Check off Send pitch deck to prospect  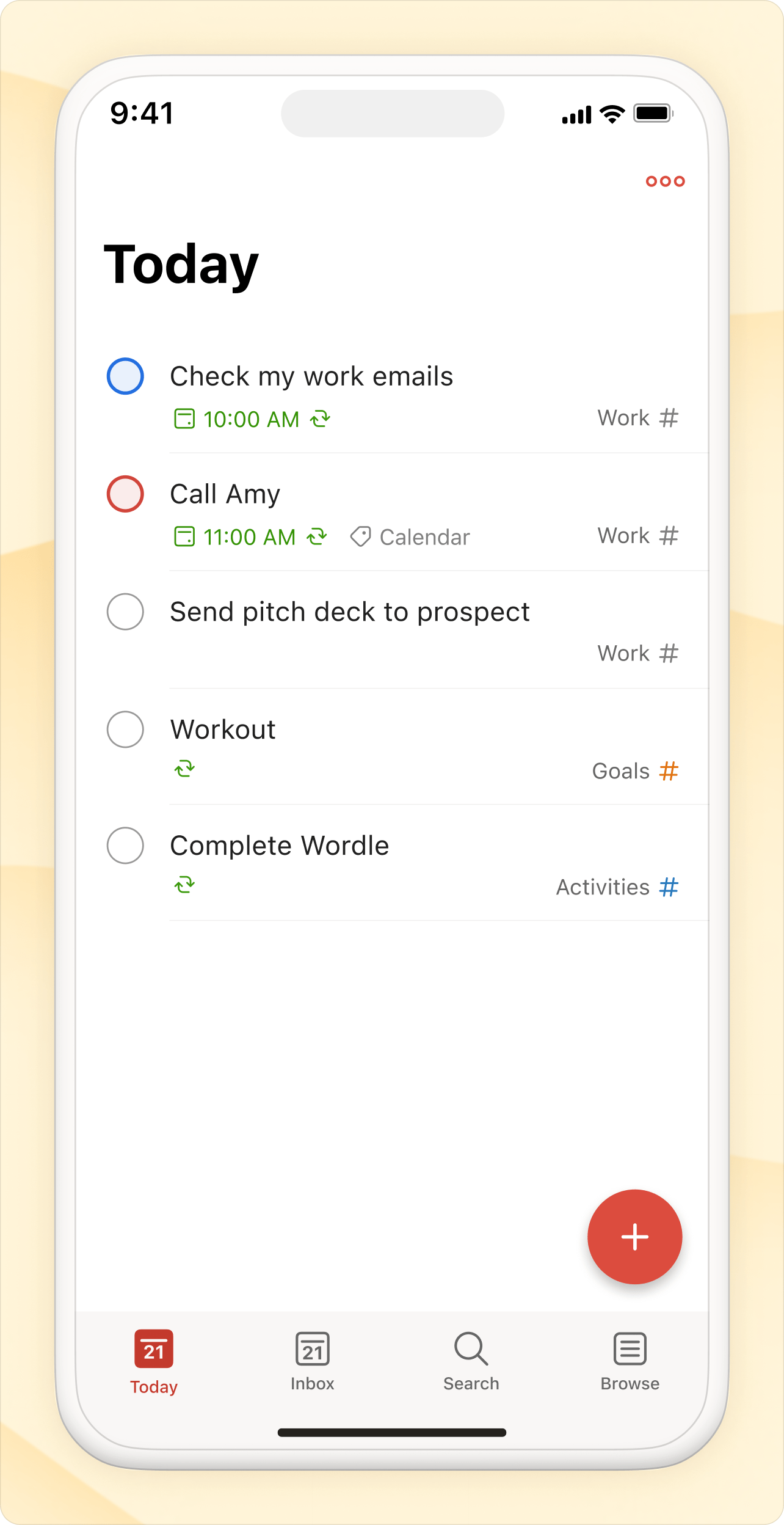125,612
